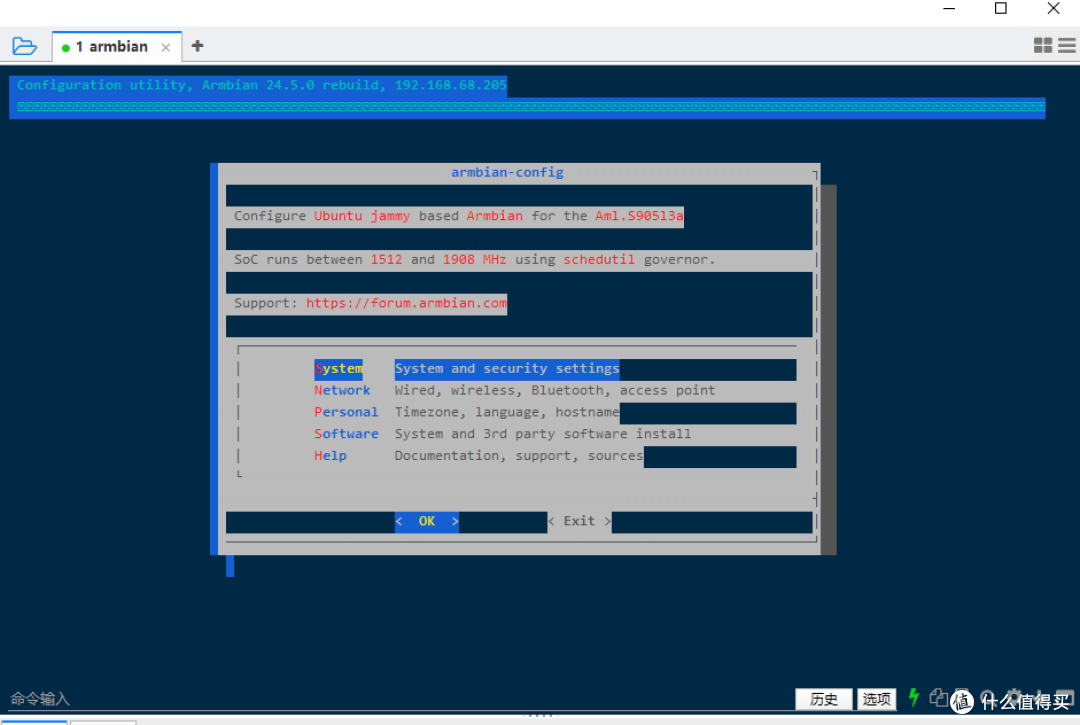The image size is (1080, 725).
Task: Click 'Wired, wireless, Bluetooth, access point' text
Action: pyautogui.click(x=555, y=390)
